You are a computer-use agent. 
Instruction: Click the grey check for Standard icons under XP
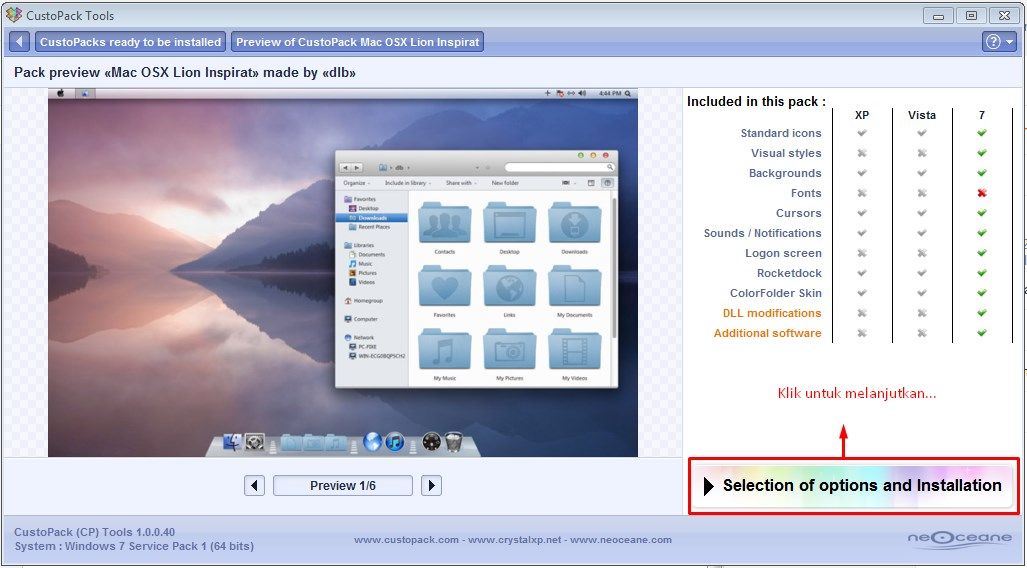[x=862, y=133]
